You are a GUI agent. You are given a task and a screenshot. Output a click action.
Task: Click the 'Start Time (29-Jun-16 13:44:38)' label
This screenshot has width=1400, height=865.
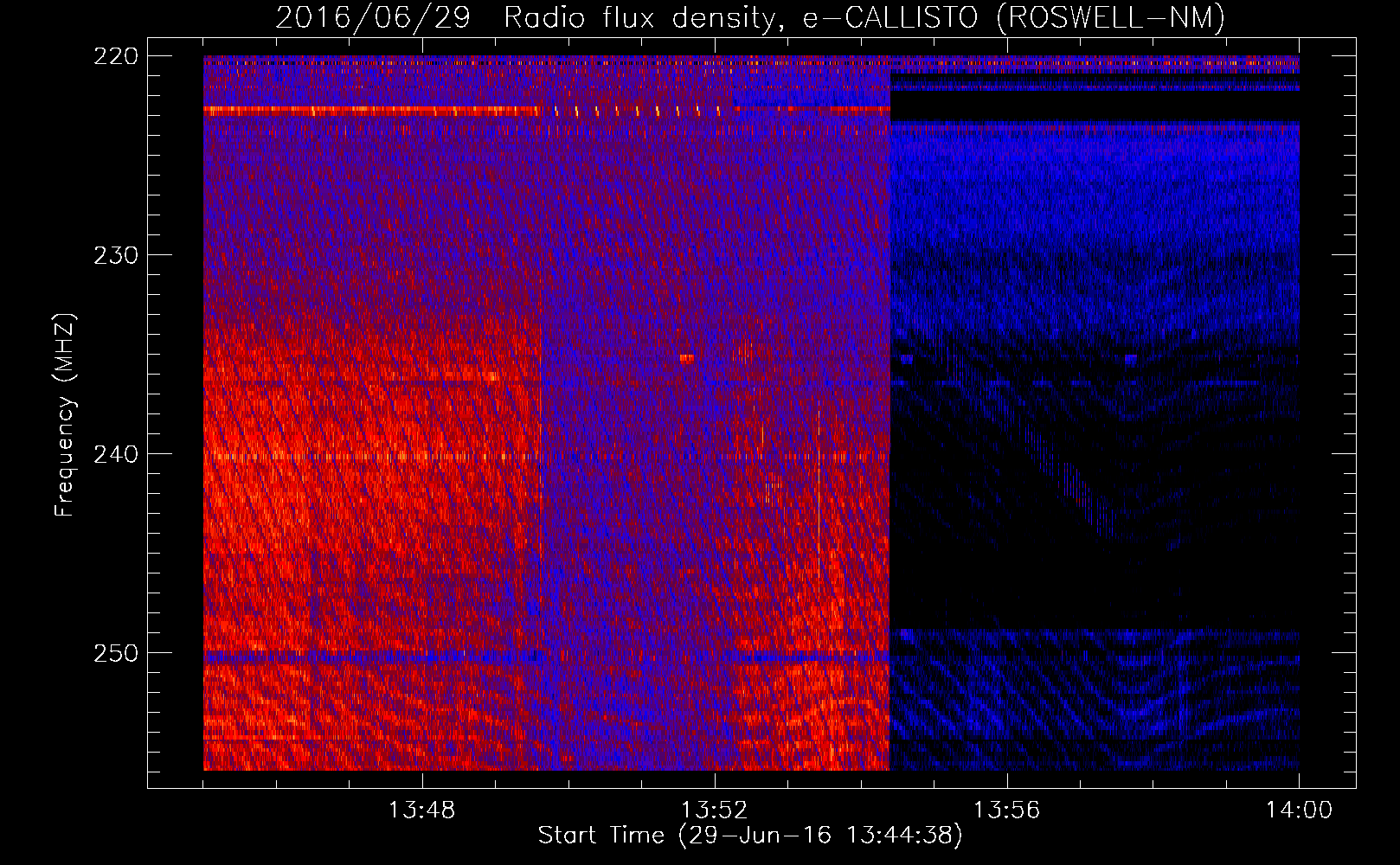click(750, 836)
